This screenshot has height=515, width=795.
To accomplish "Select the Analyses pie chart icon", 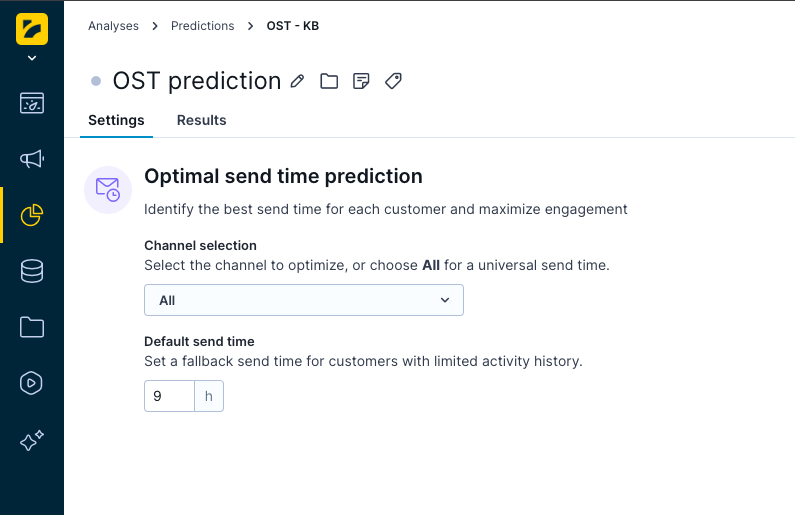I will point(32,215).
